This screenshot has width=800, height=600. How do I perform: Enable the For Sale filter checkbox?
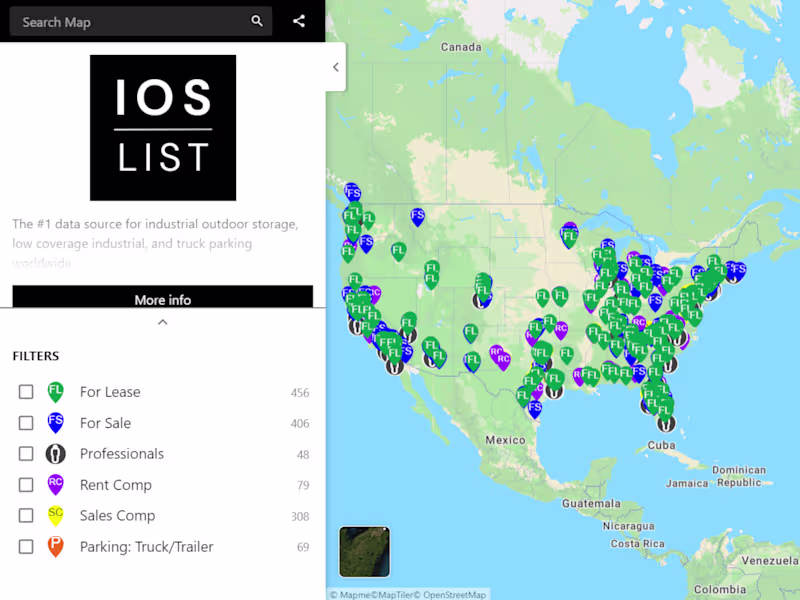click(x=26, y=423)
